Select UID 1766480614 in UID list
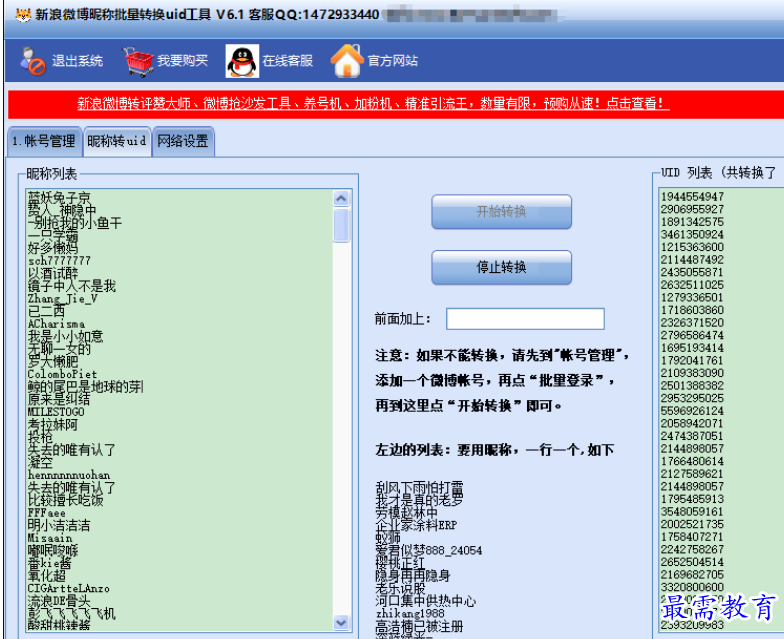The height and width of the screenshot is (639, 784). 692,461
